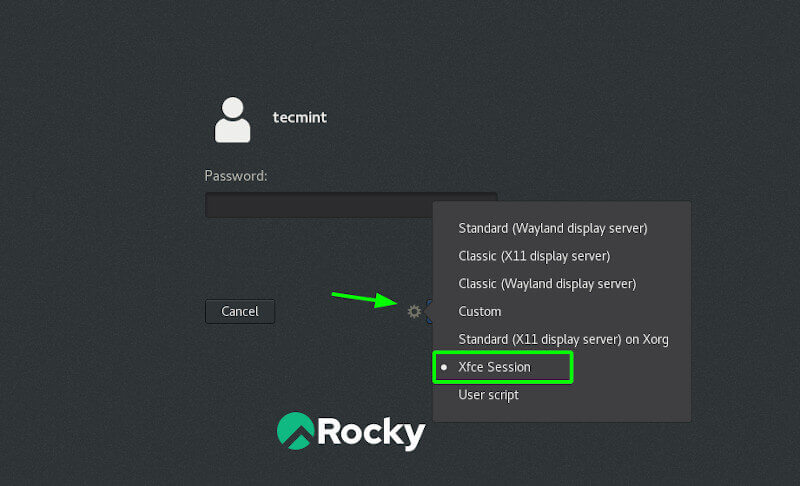Click the Password: label
Screen dimensions: 800x486
pyautogui.click(x=236, y=176)
